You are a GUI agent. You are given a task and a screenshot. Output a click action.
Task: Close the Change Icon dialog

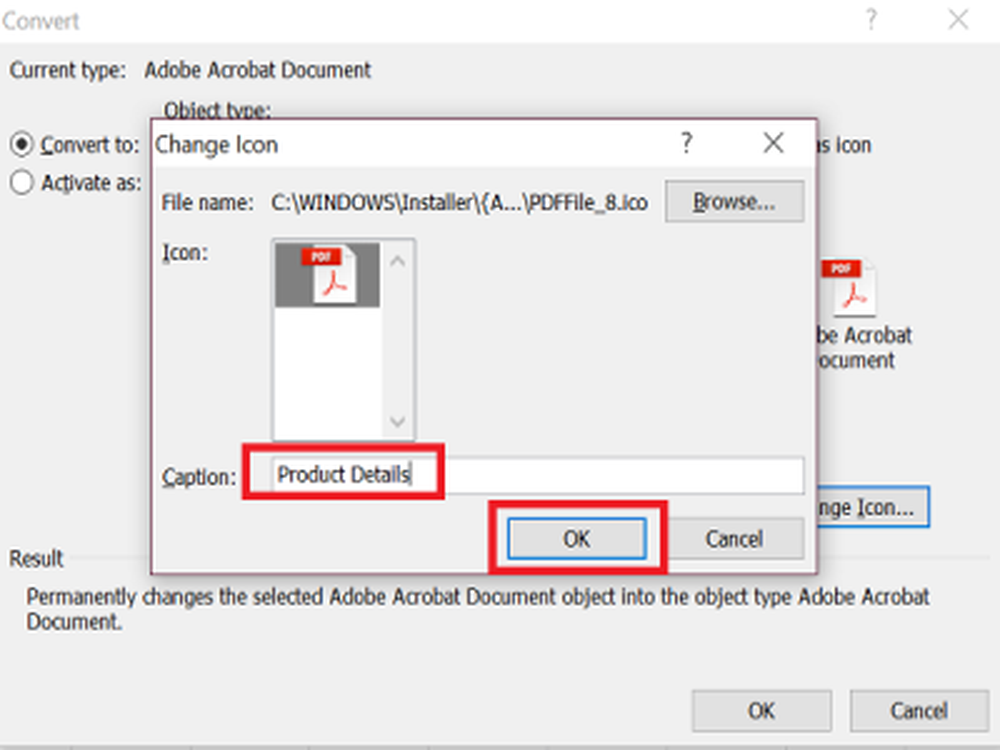point(773,144)
